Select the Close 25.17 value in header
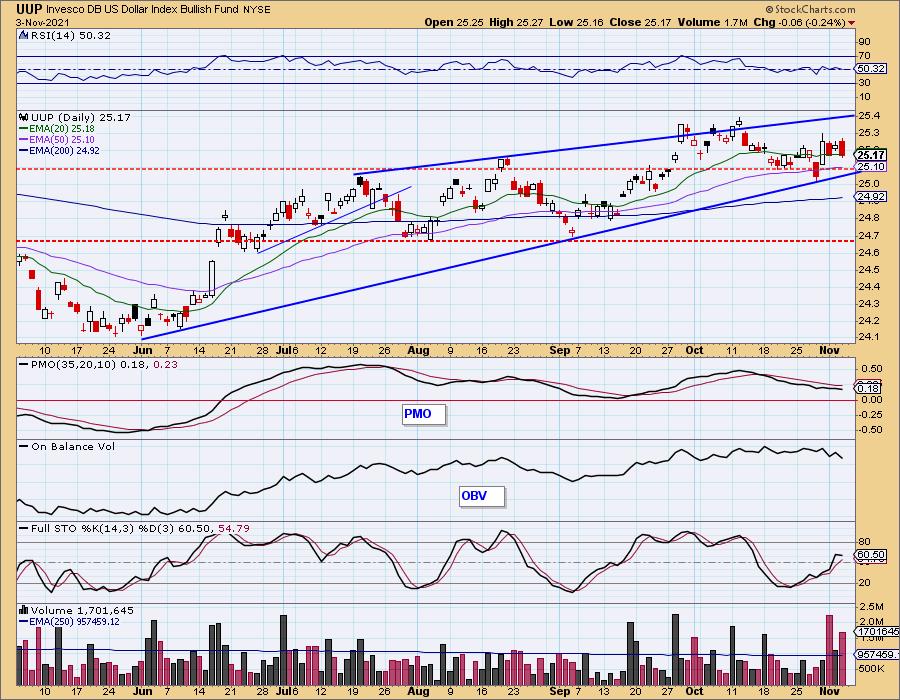 pos(640,22)
